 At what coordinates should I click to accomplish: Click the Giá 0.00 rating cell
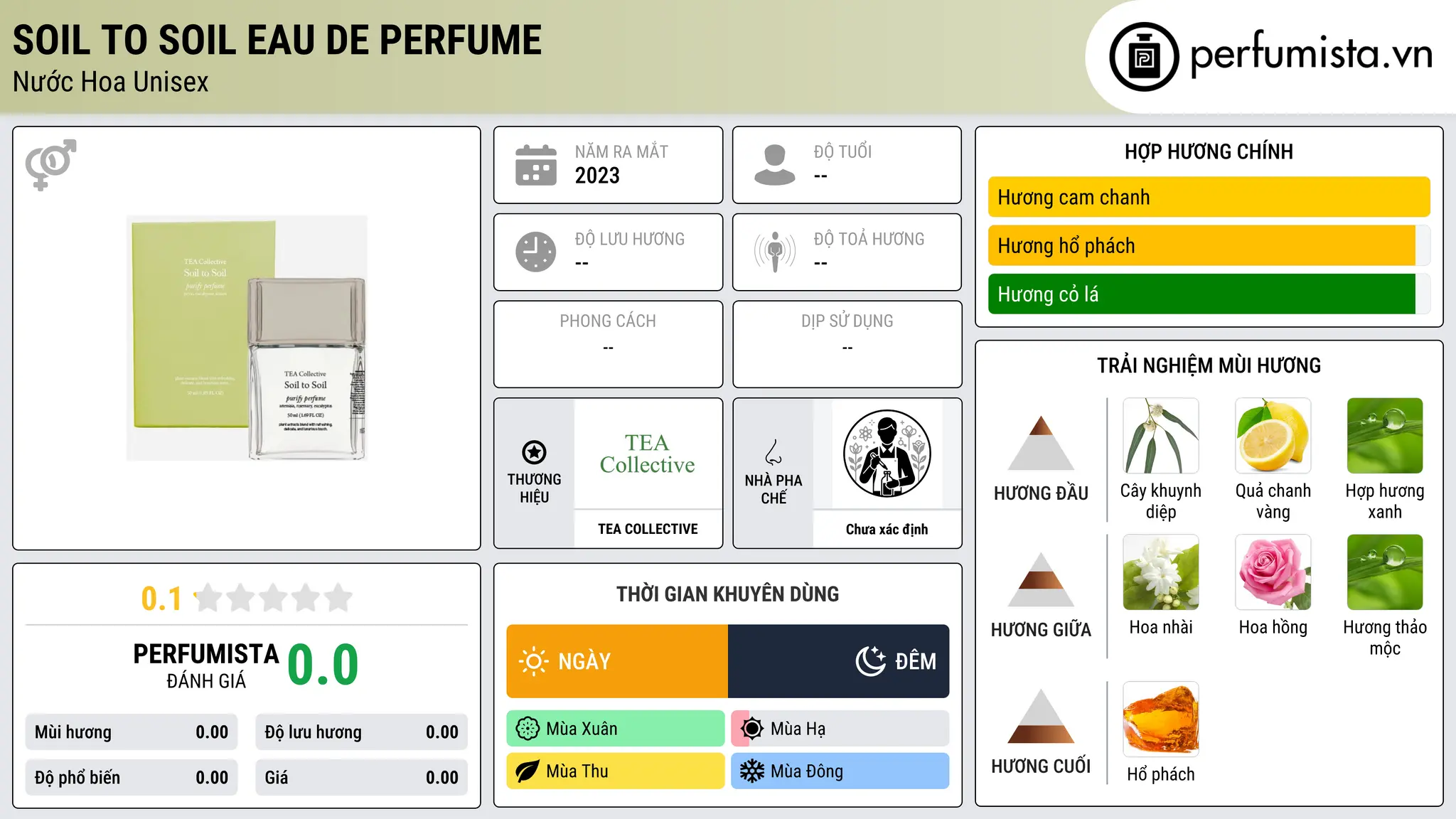[x=362, y=778]
